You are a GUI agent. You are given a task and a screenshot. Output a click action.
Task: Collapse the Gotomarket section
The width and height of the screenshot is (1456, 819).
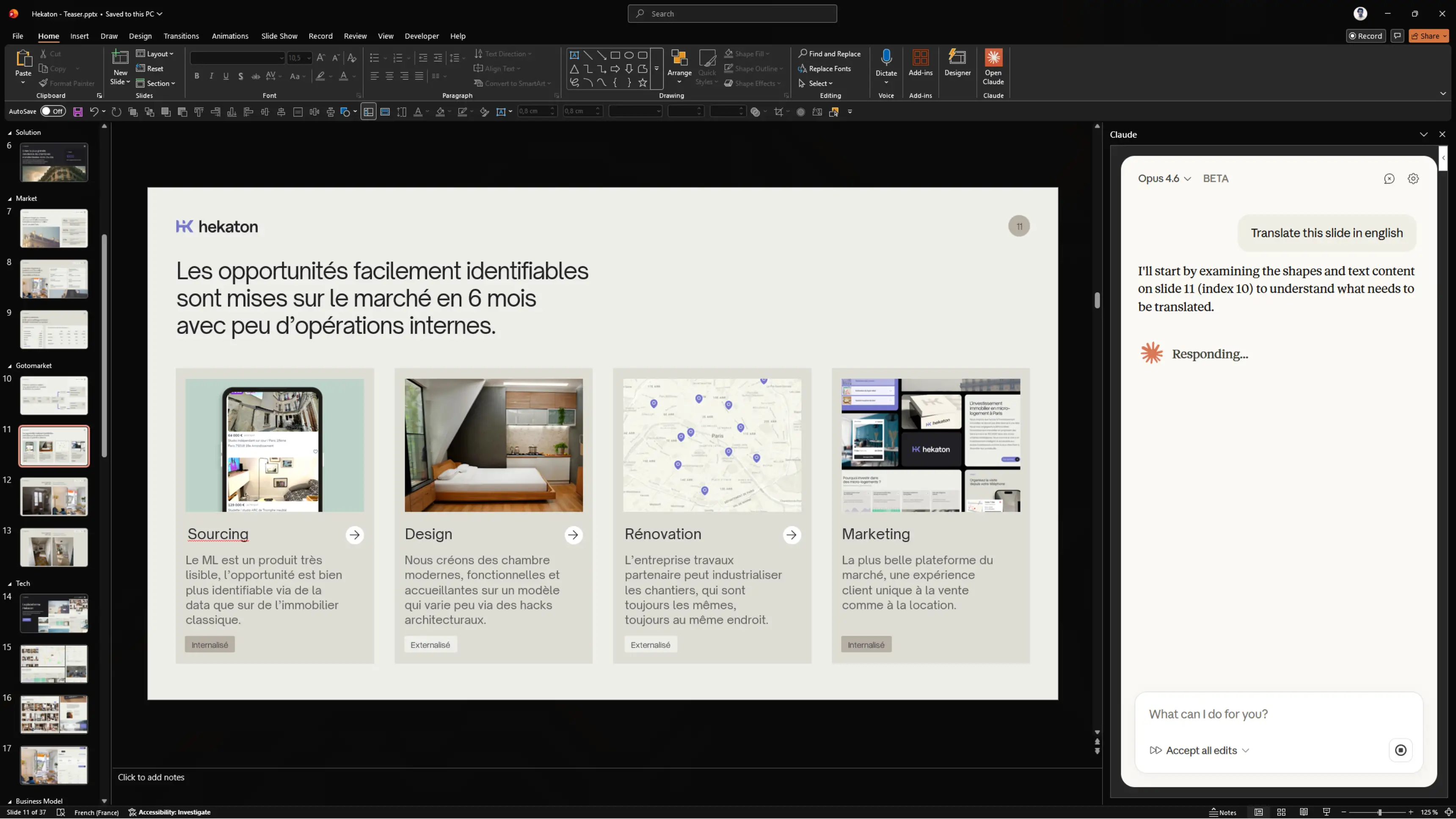[10, 366]
